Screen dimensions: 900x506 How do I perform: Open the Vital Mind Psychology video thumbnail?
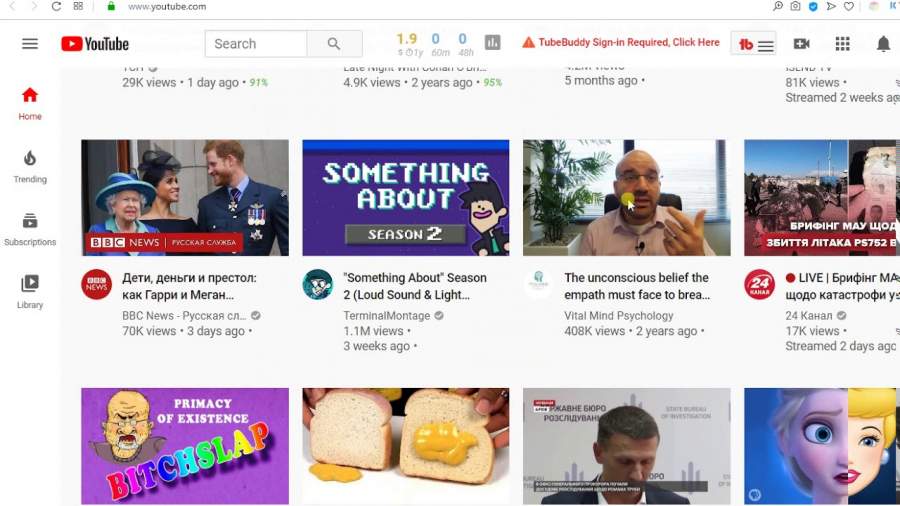(627, 197)
